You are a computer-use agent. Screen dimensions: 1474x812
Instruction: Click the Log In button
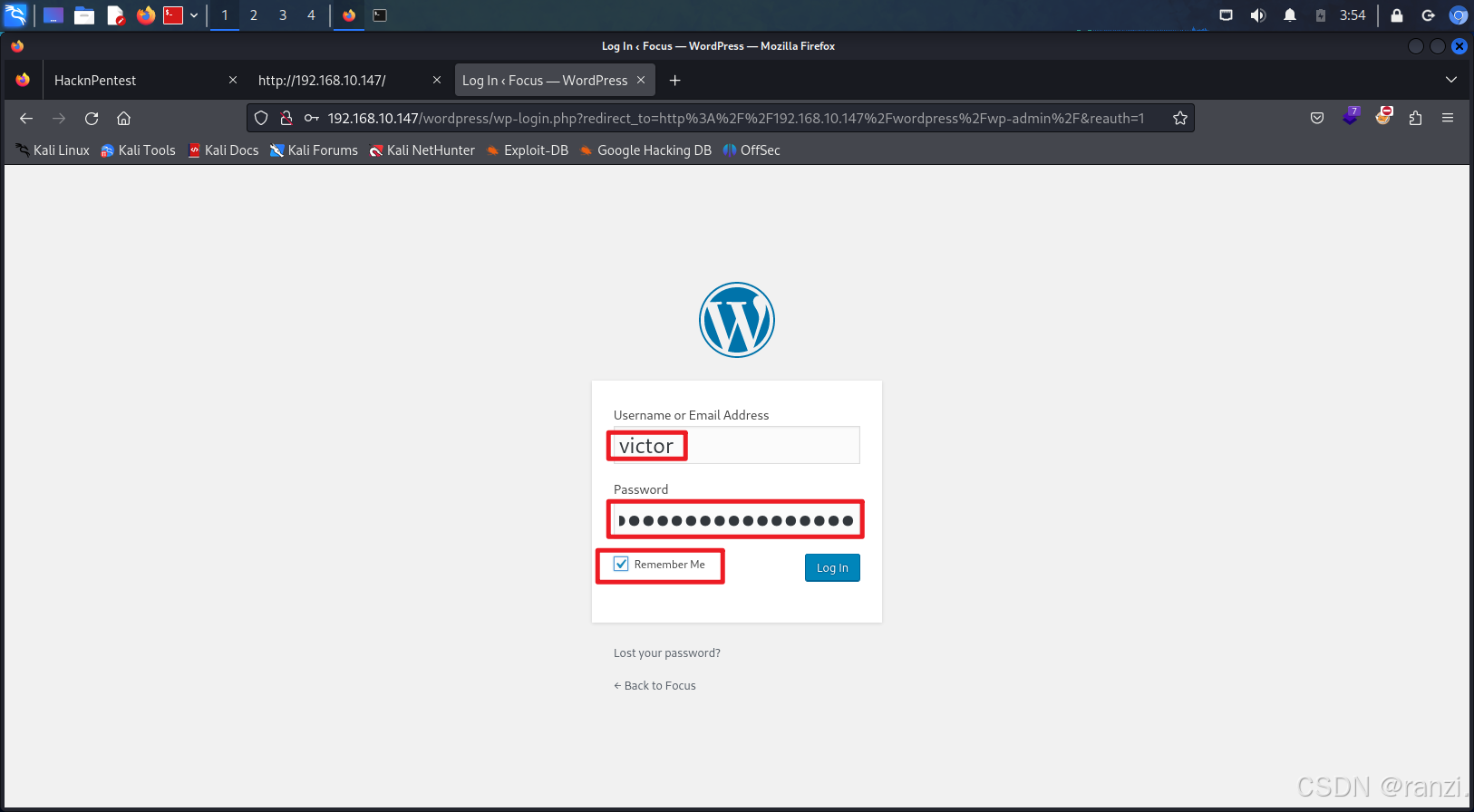[x=832, y=567]
